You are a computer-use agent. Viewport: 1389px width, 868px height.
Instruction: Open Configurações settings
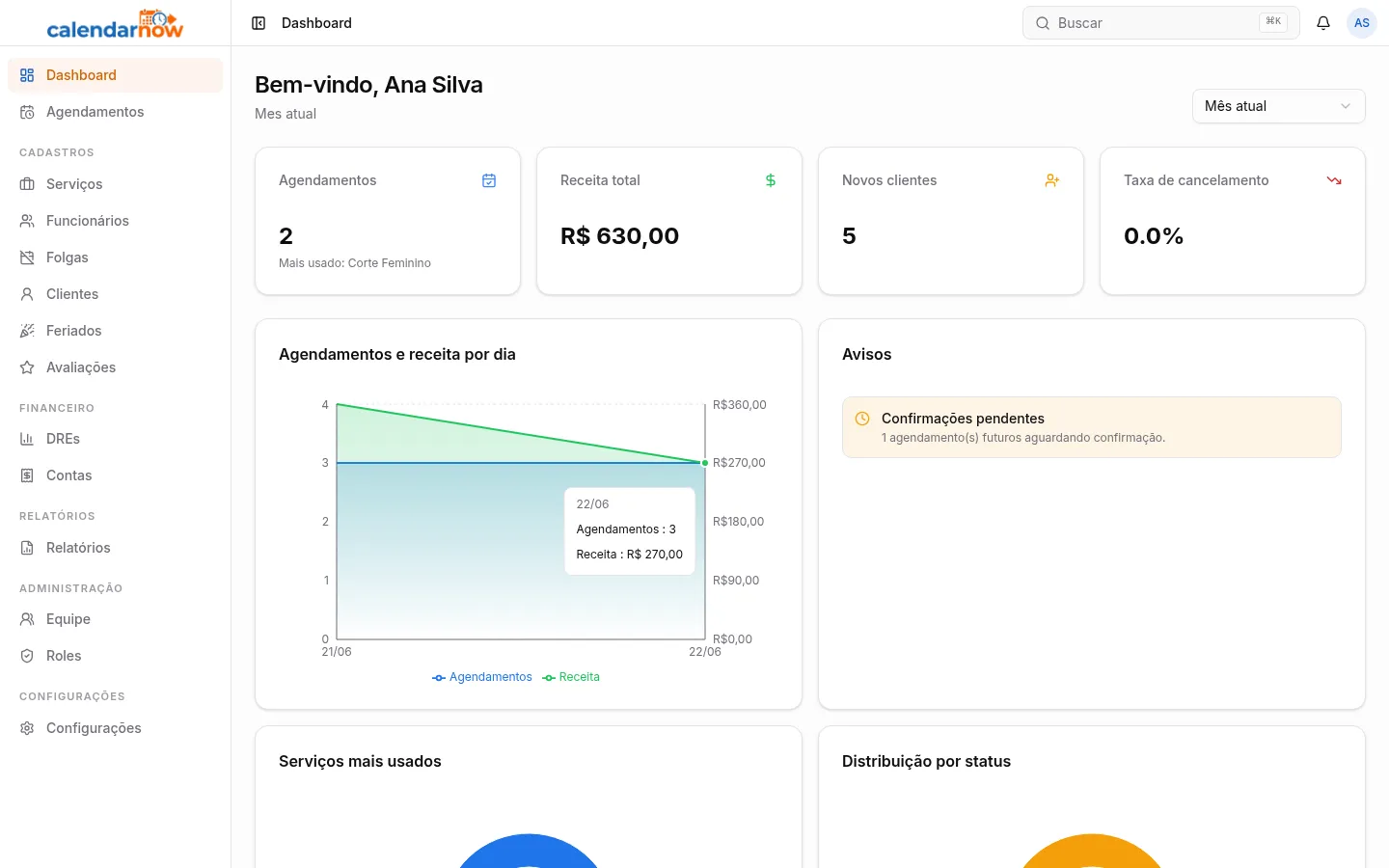[115, 728]
